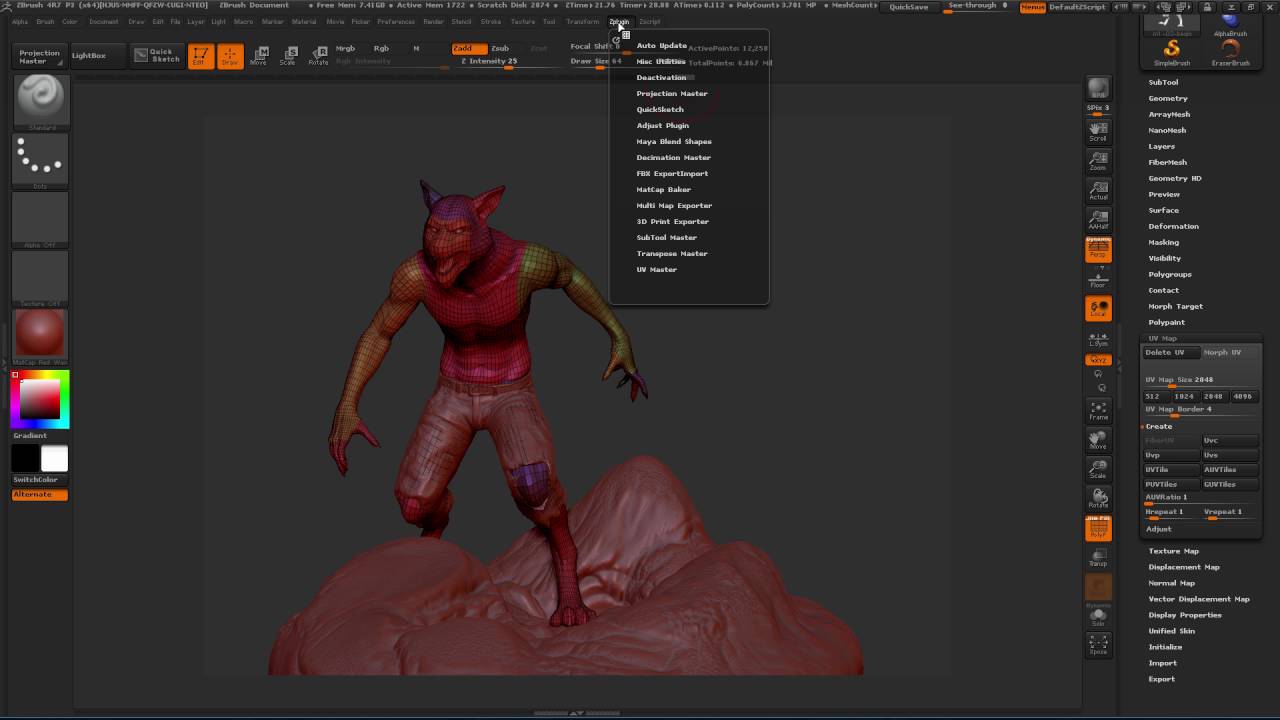Viewport: 1280px width, 720px height.
Task: Click the Zoom canvas icon
Action: 1098,162
